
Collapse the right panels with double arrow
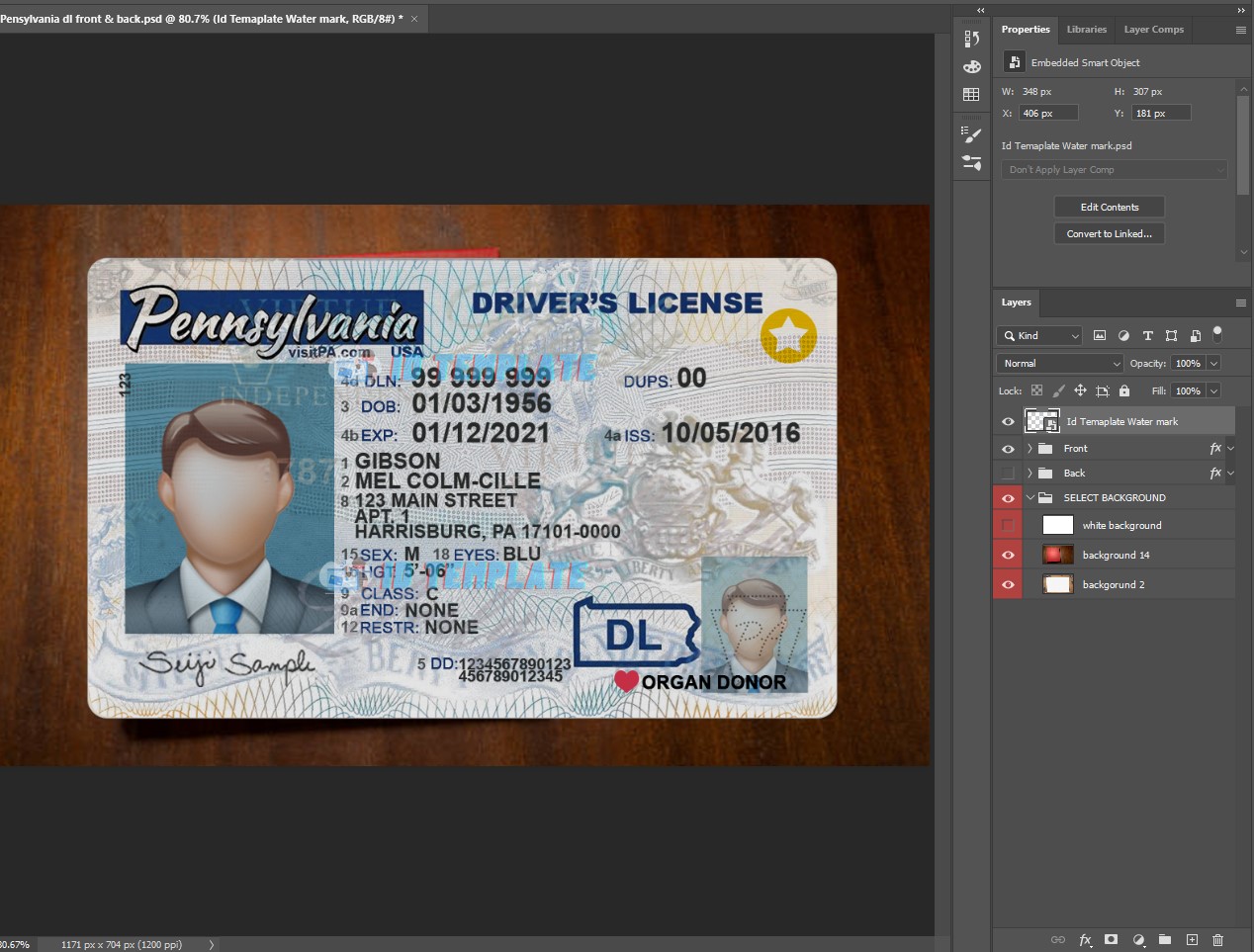(x=1241, y=10)
